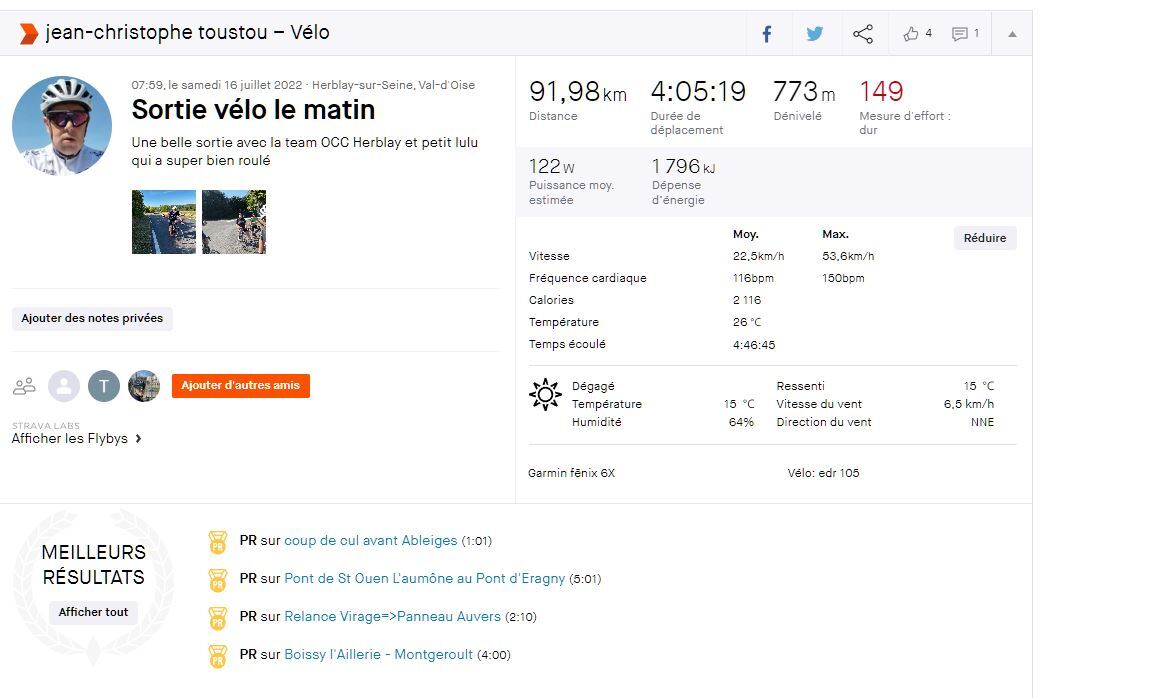Click the Ajouter d'autres amis button

pos(240,386)
